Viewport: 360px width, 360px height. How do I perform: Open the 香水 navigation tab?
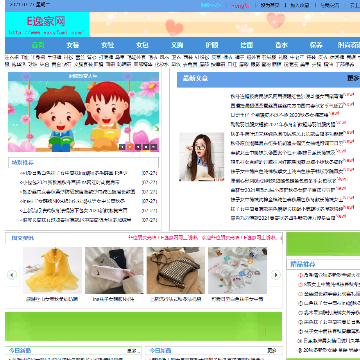point(281,45)
